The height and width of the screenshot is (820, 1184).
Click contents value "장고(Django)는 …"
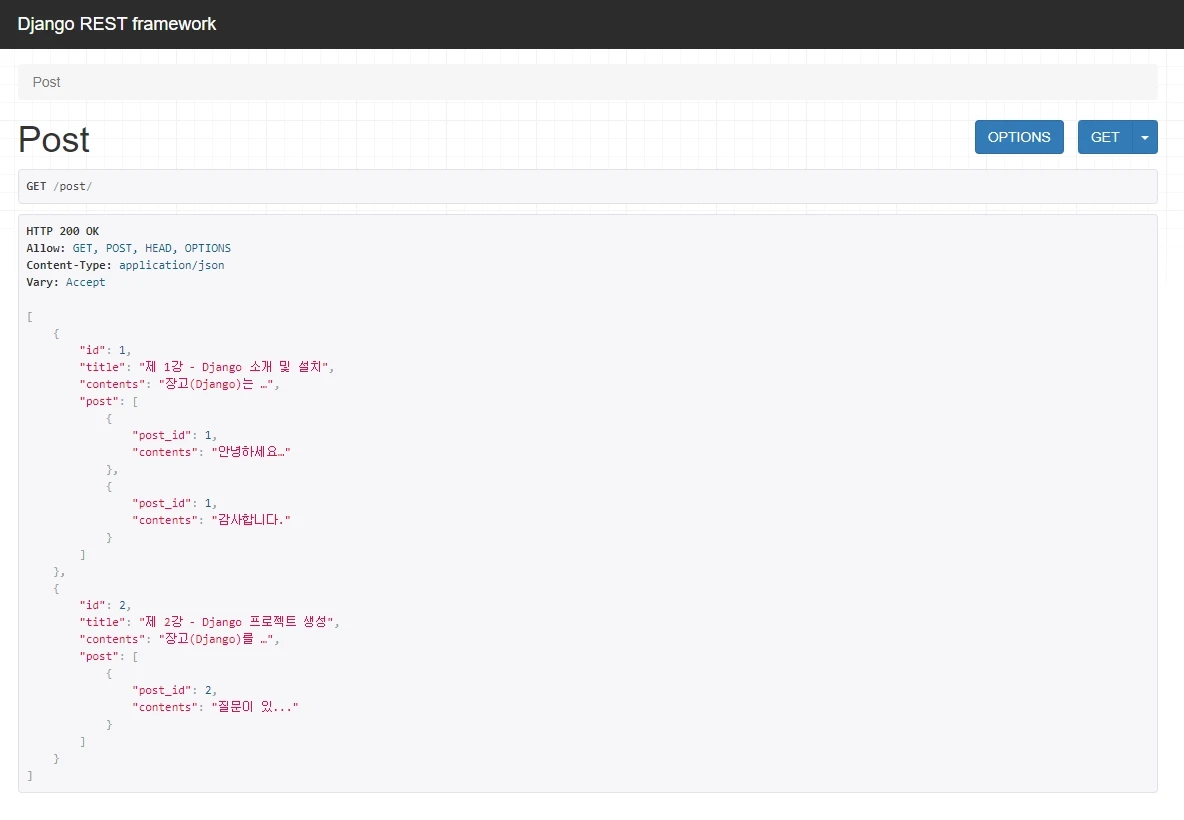213,384
